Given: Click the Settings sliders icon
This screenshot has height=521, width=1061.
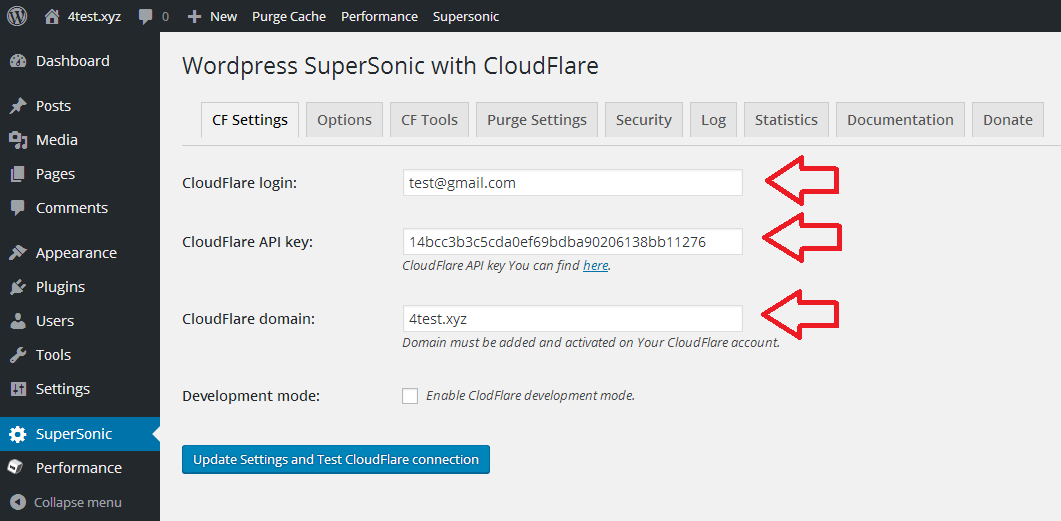Looking at the screenshot, I should tap(18, 389).
